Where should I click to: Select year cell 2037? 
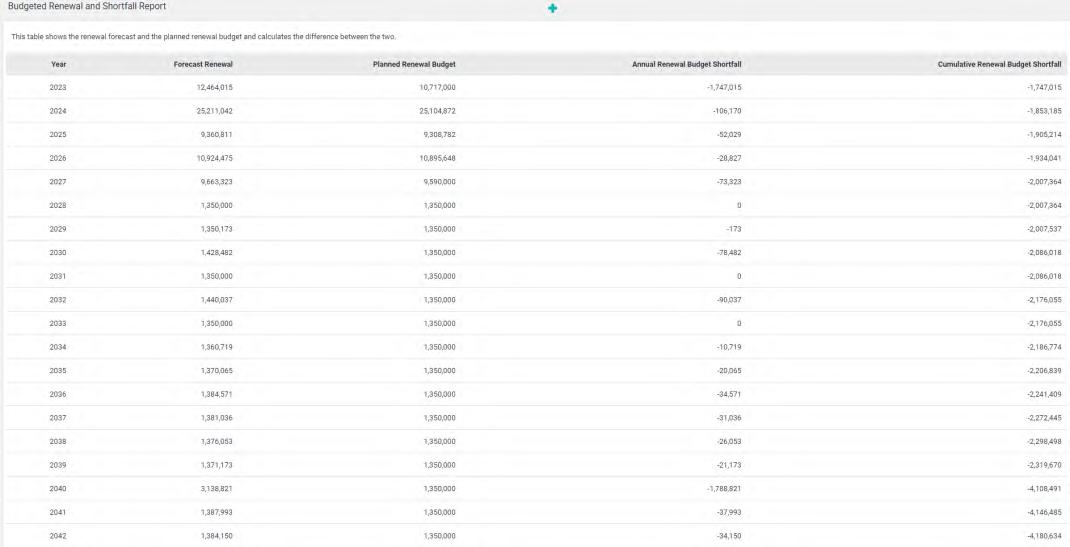[x=58, y=418]
